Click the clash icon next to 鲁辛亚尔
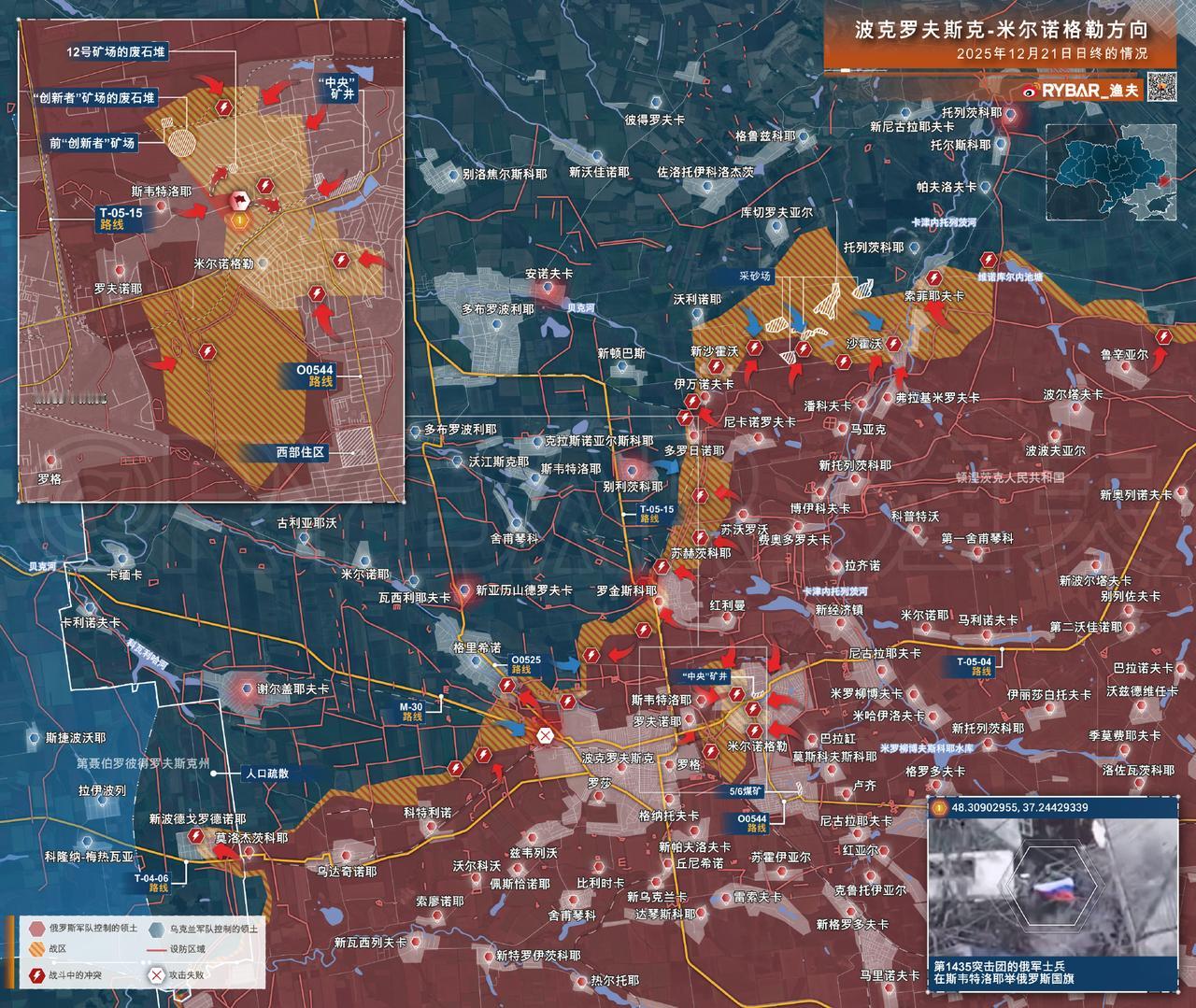Viewport: 1196px width, 1008px height. 1163,337
